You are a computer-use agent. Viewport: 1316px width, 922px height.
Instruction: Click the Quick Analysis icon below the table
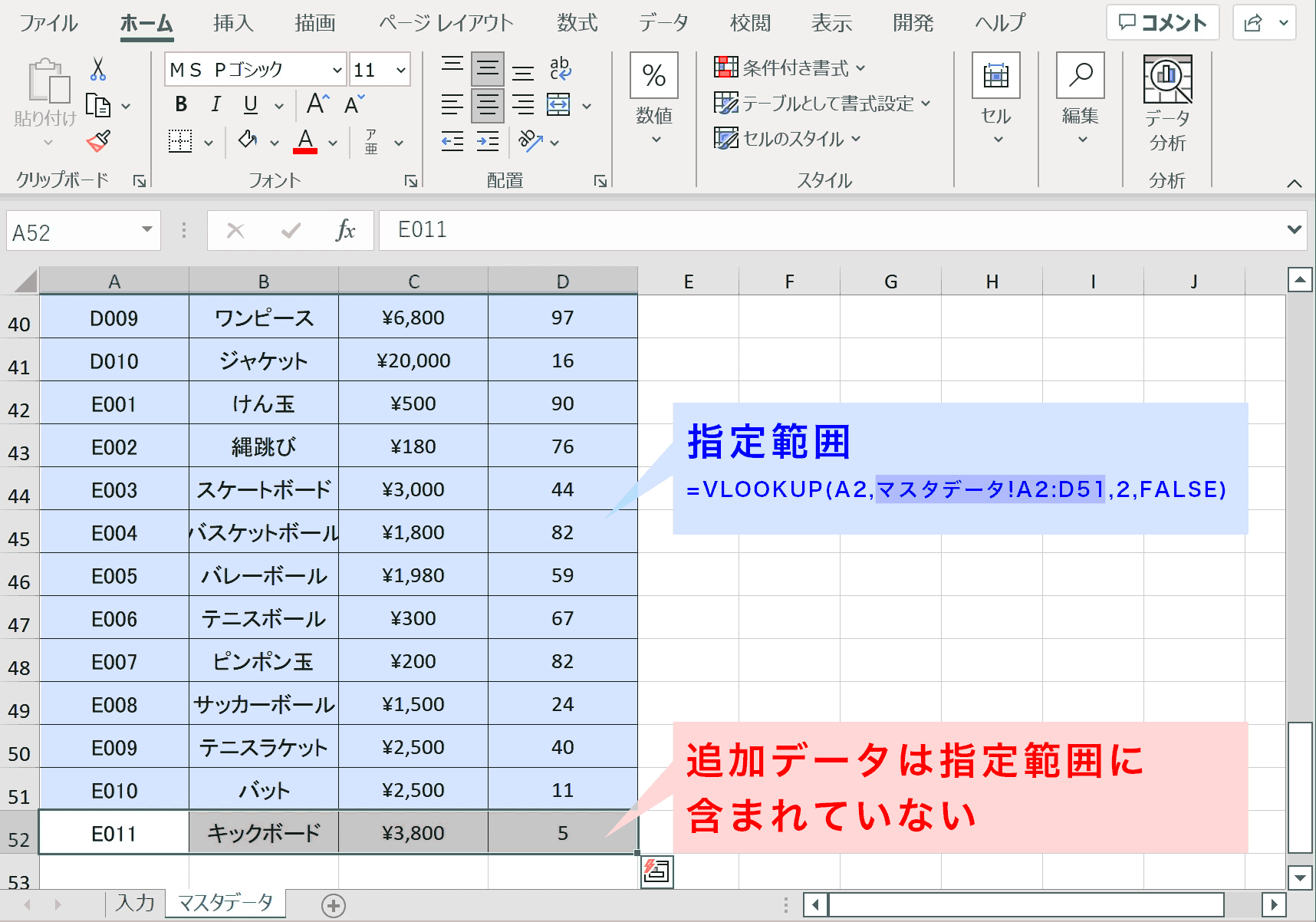657,871
